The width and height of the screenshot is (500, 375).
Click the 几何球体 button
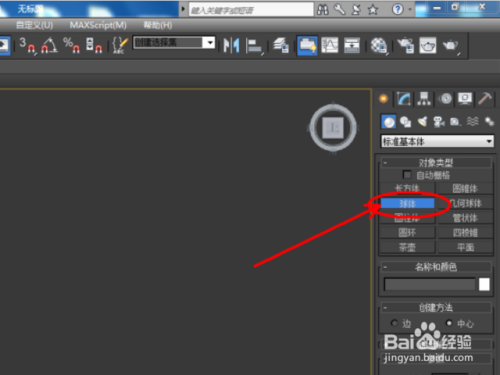click(465, 203)
